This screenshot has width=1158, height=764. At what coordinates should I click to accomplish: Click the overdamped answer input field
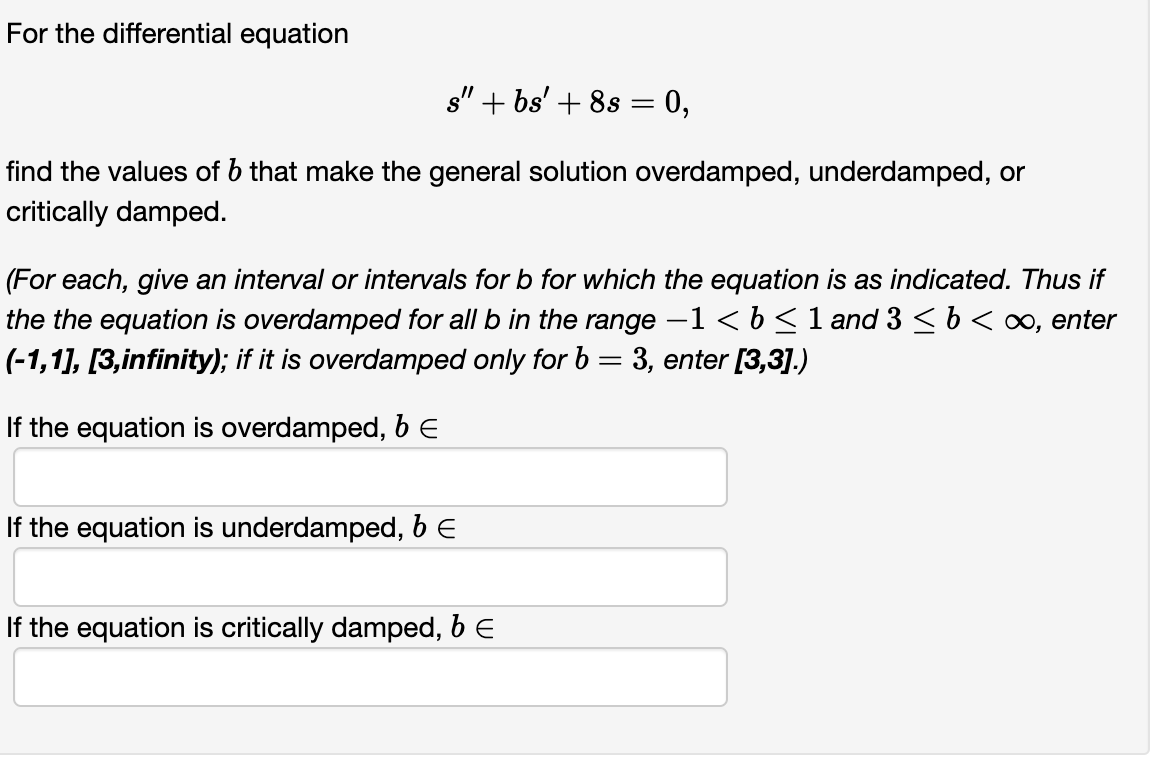(x=368, y=477)
